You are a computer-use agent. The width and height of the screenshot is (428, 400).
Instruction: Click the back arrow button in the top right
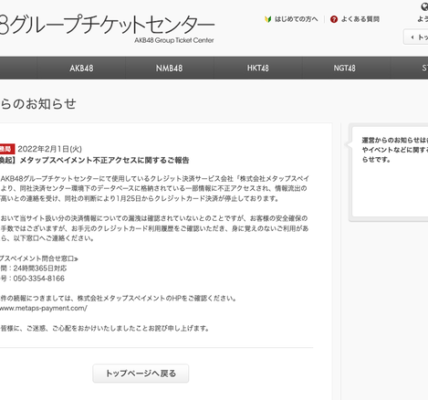417,37
